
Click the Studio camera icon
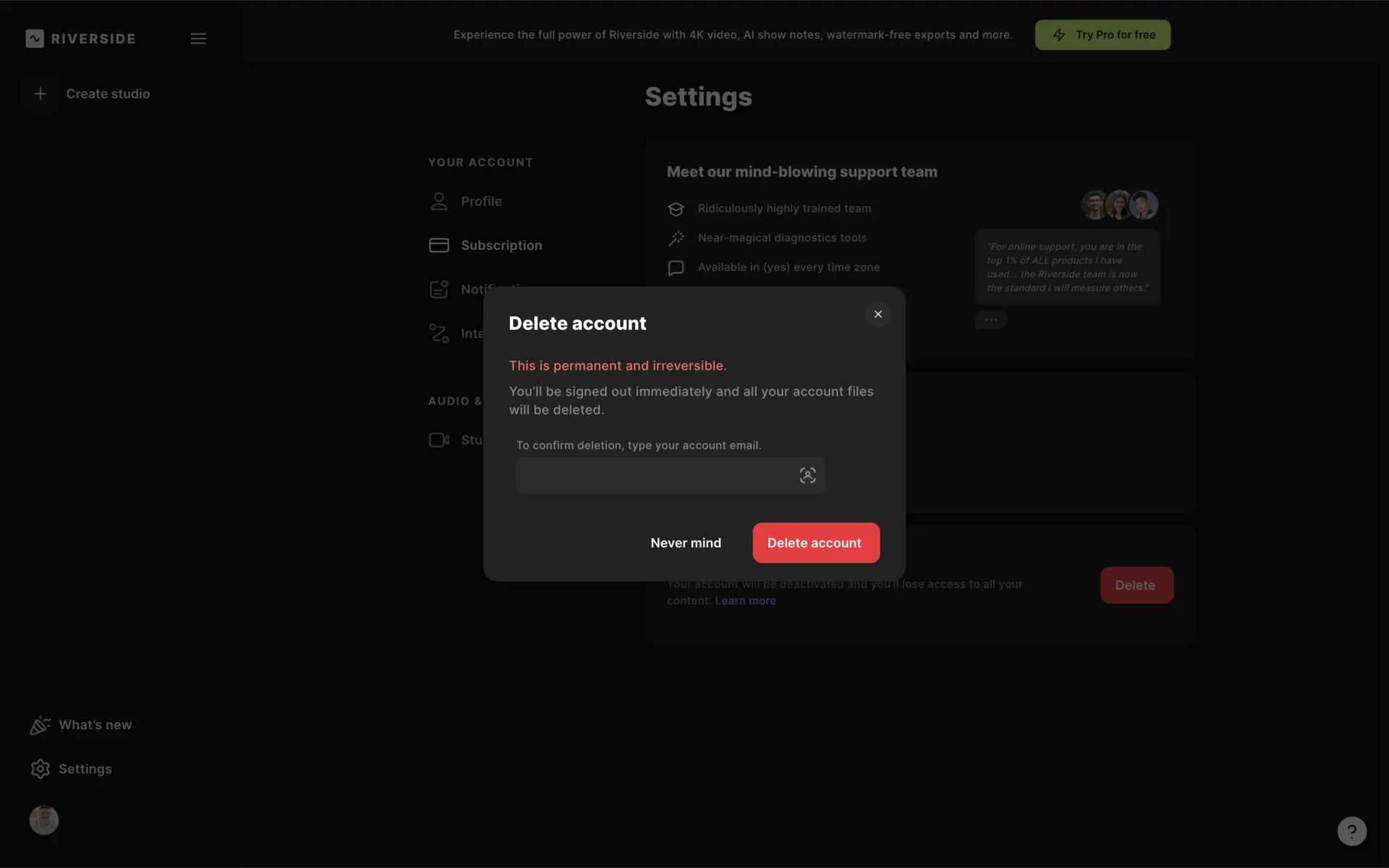click(439, 440)
